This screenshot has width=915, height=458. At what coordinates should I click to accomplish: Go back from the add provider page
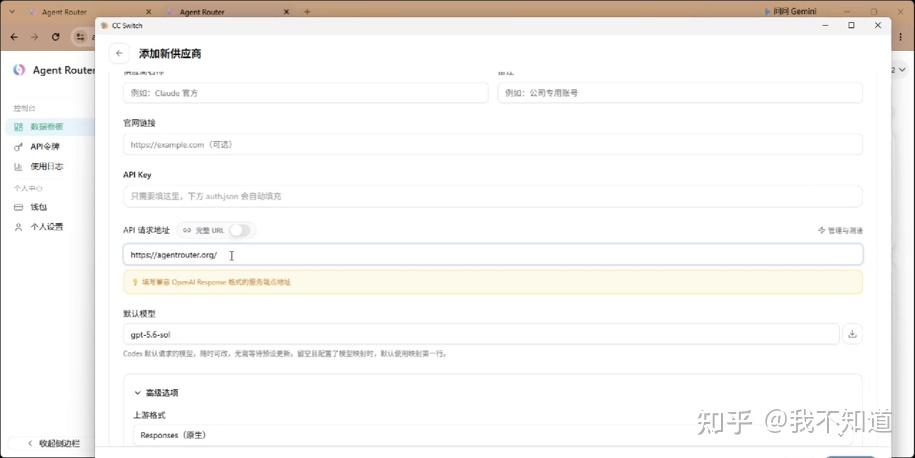coord(119,53)
